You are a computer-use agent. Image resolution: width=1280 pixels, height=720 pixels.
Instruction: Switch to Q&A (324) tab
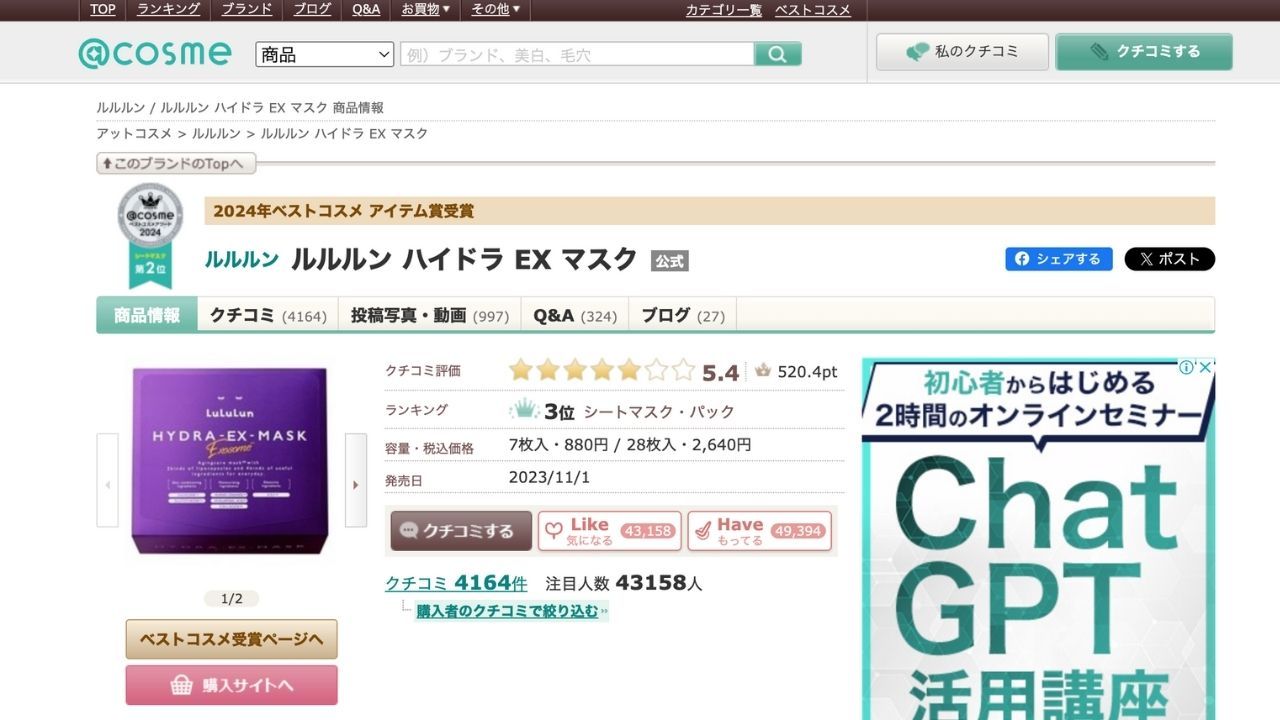point(575,315)
